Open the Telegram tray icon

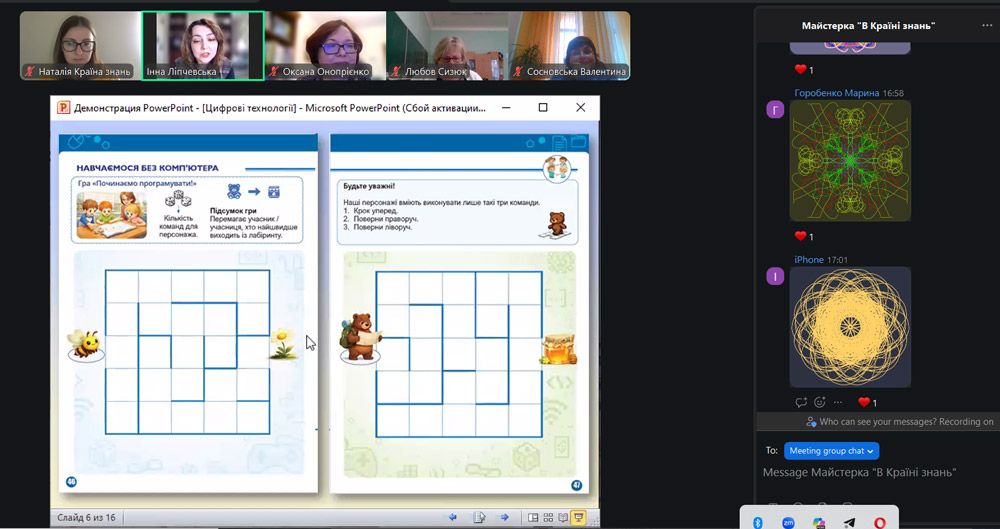[x=849, y=522]
